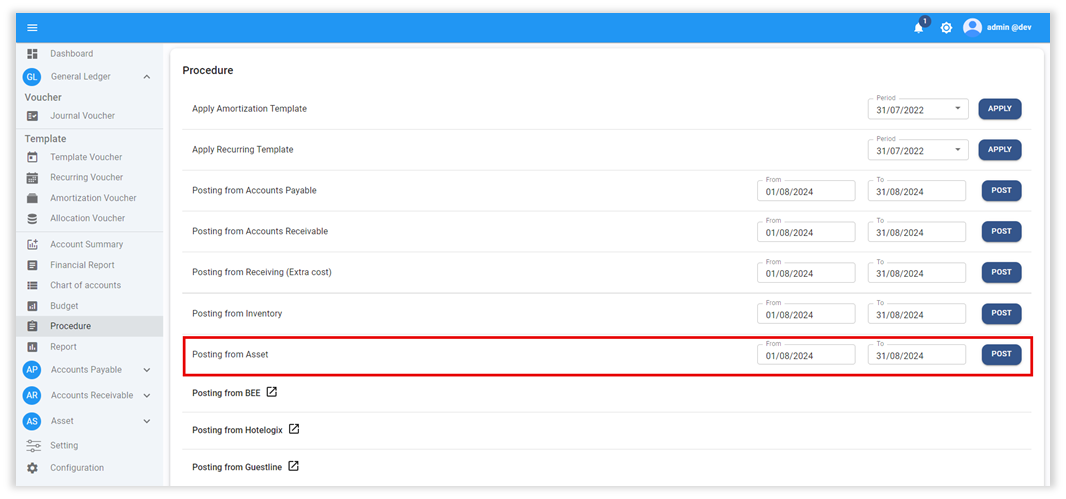This screenshot has width=1066, height=499.
Task: Open Financial Report from sidebar
Action: pos(82,265)
